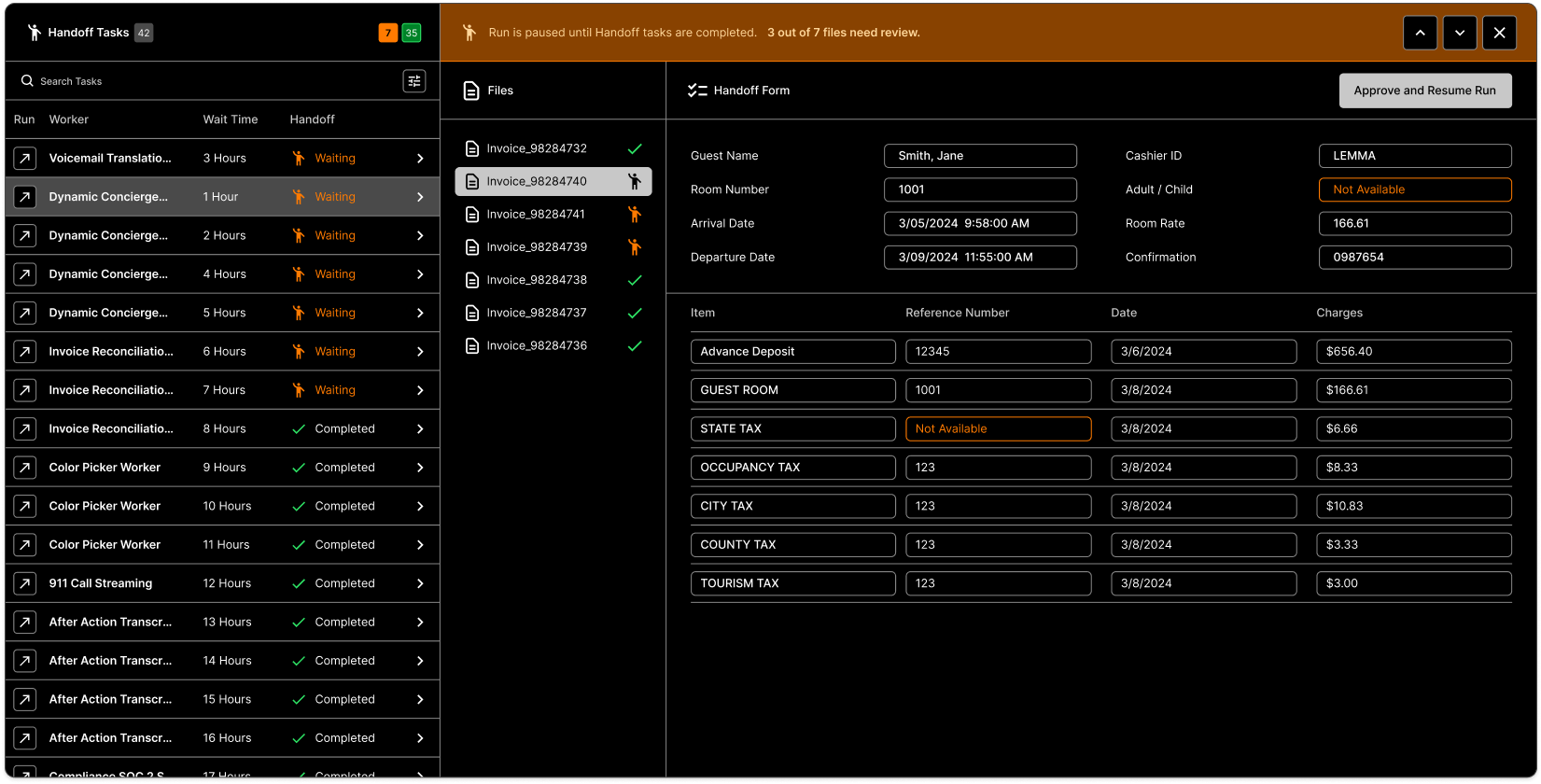Edit Confirmation field 0987654
Image resolution: width=1541 pixels, height=784 pixels.
point(1415,258)
